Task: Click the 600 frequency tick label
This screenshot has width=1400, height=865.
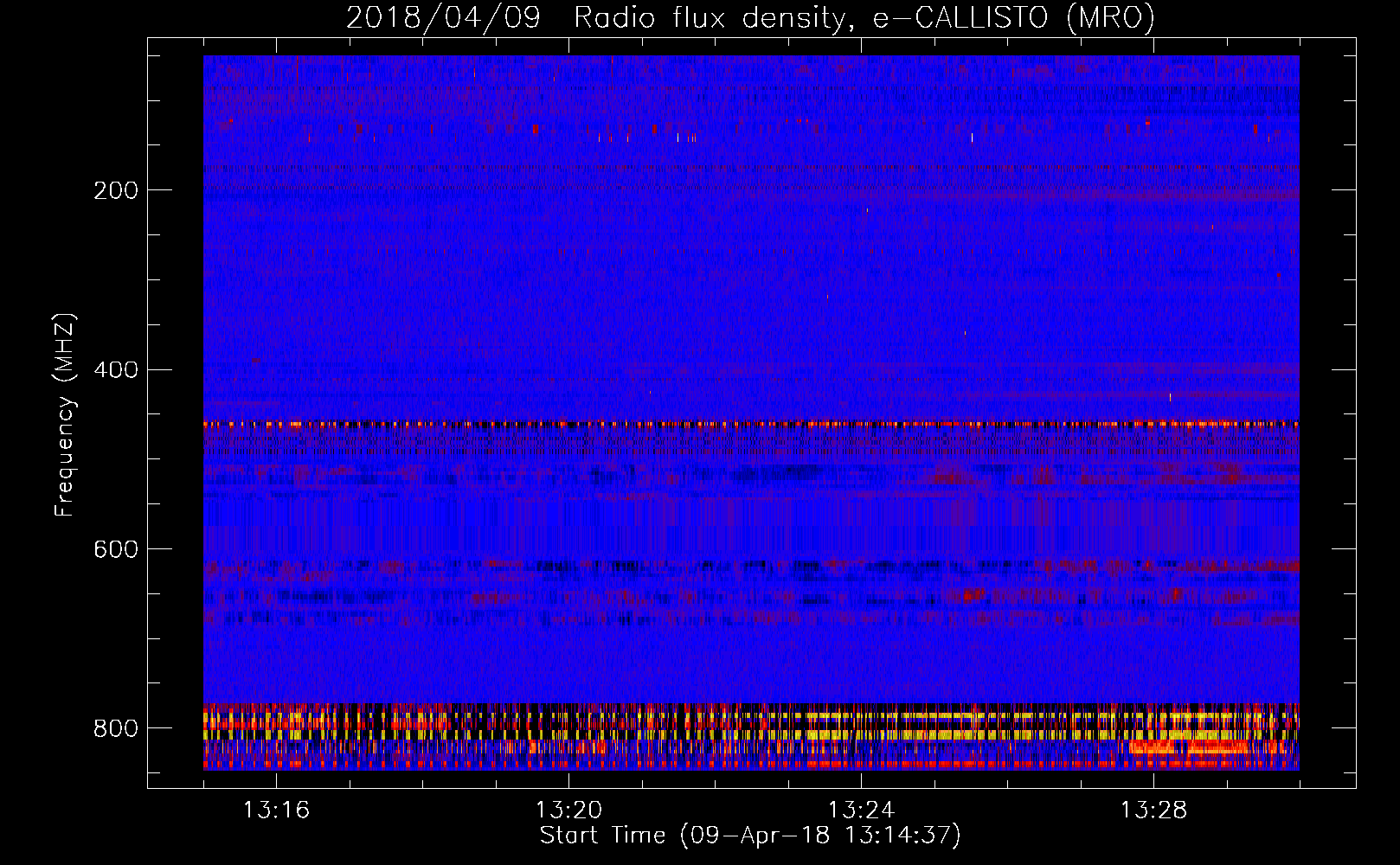Action: 115,550
